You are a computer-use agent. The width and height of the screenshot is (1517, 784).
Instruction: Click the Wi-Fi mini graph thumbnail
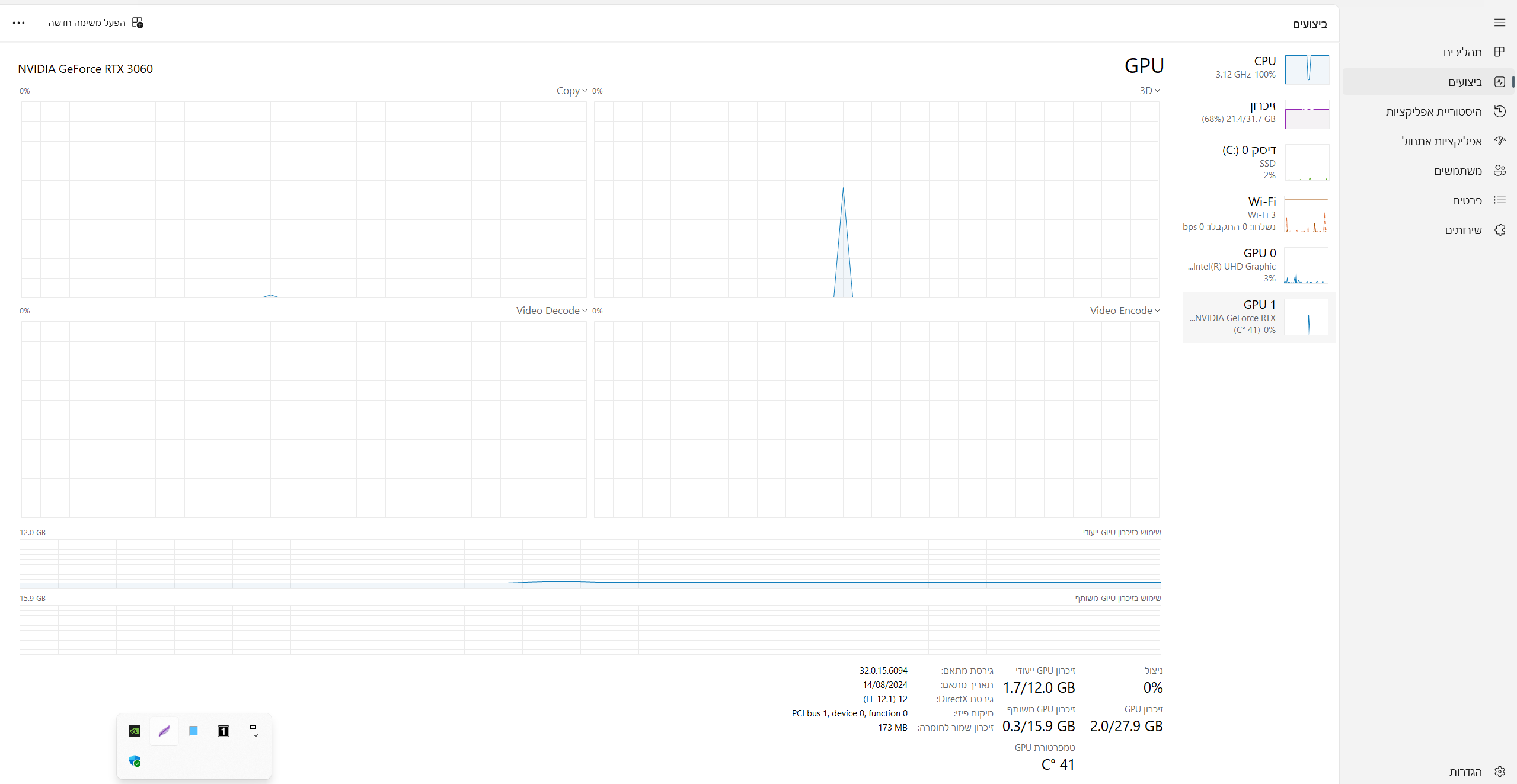point(1307,214)
